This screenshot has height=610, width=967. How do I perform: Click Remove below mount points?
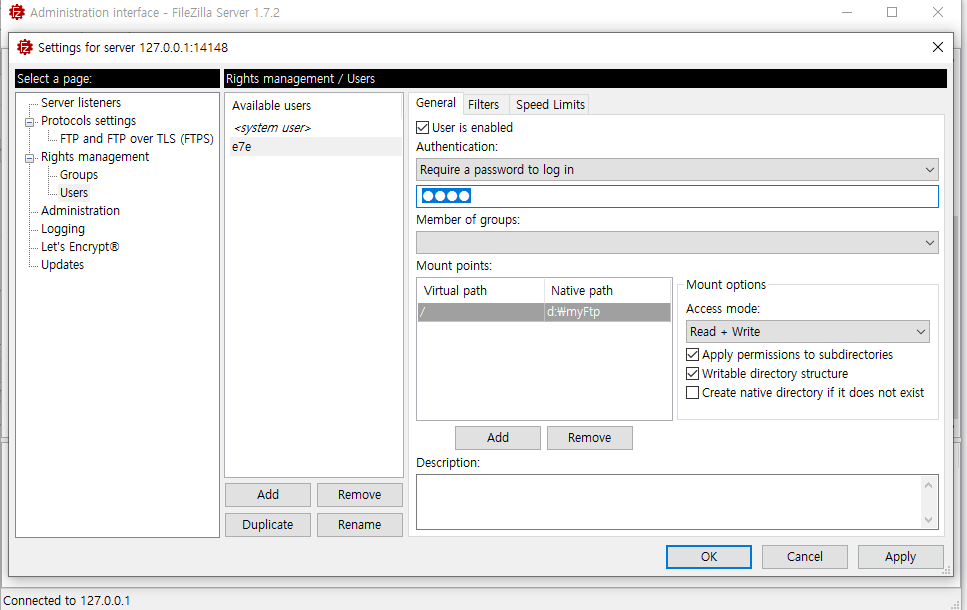coord(590,438)
